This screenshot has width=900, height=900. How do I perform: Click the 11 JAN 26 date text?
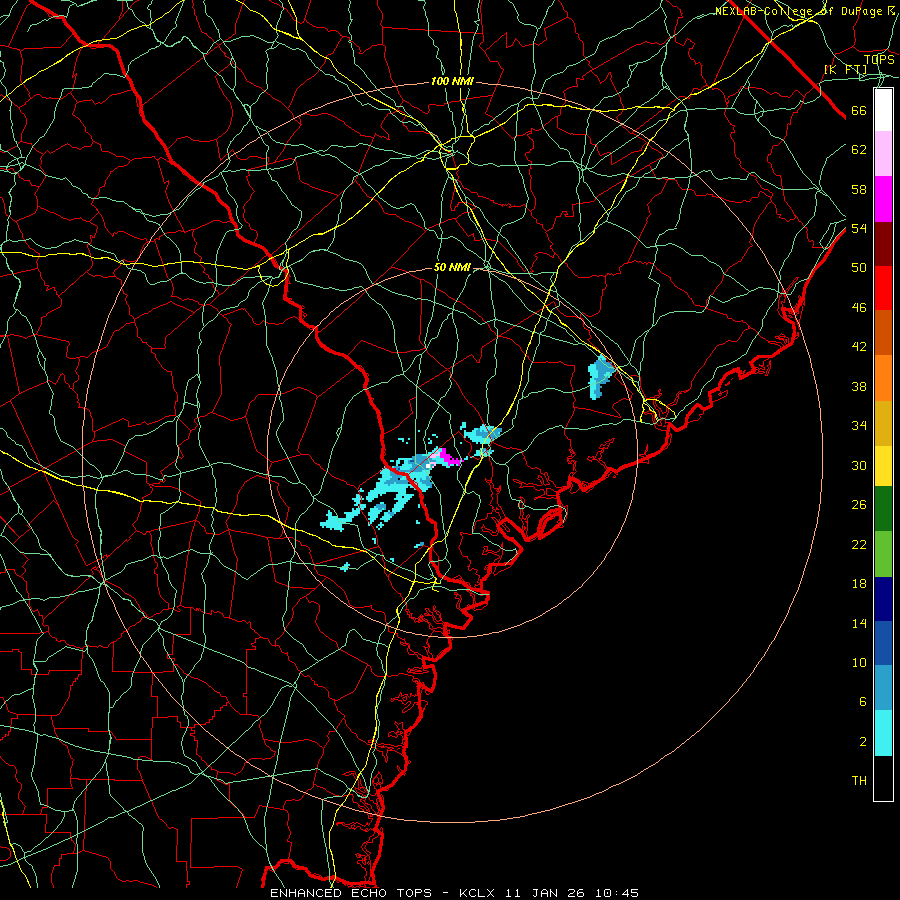tap(547, 893)
